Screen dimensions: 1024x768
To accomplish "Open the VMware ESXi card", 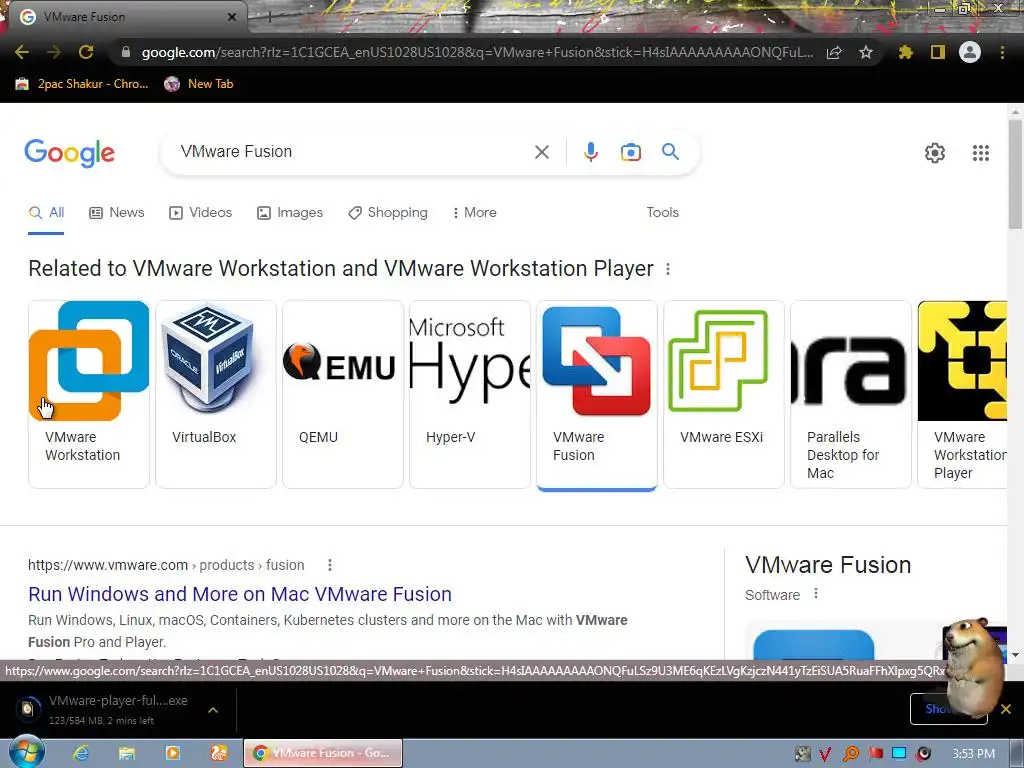I will point(724,394).
